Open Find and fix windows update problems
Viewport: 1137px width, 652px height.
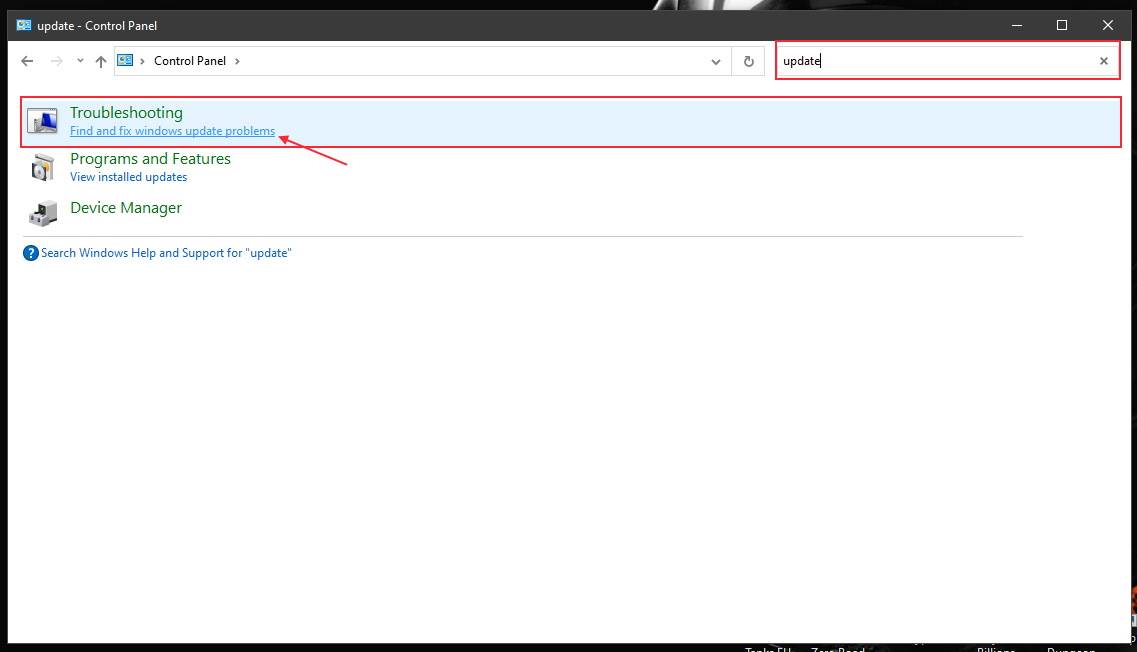pyautogui.click(x=172, y=131)
